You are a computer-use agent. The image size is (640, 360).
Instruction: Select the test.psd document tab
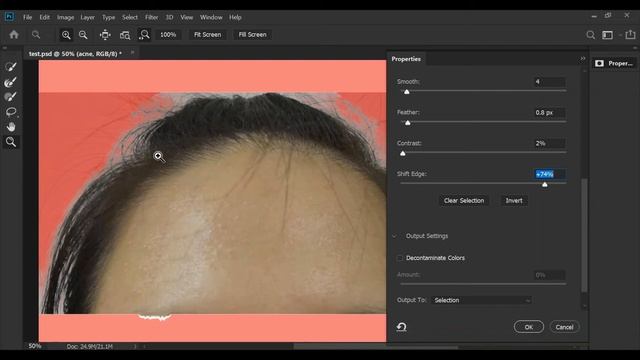click(76, 53)
